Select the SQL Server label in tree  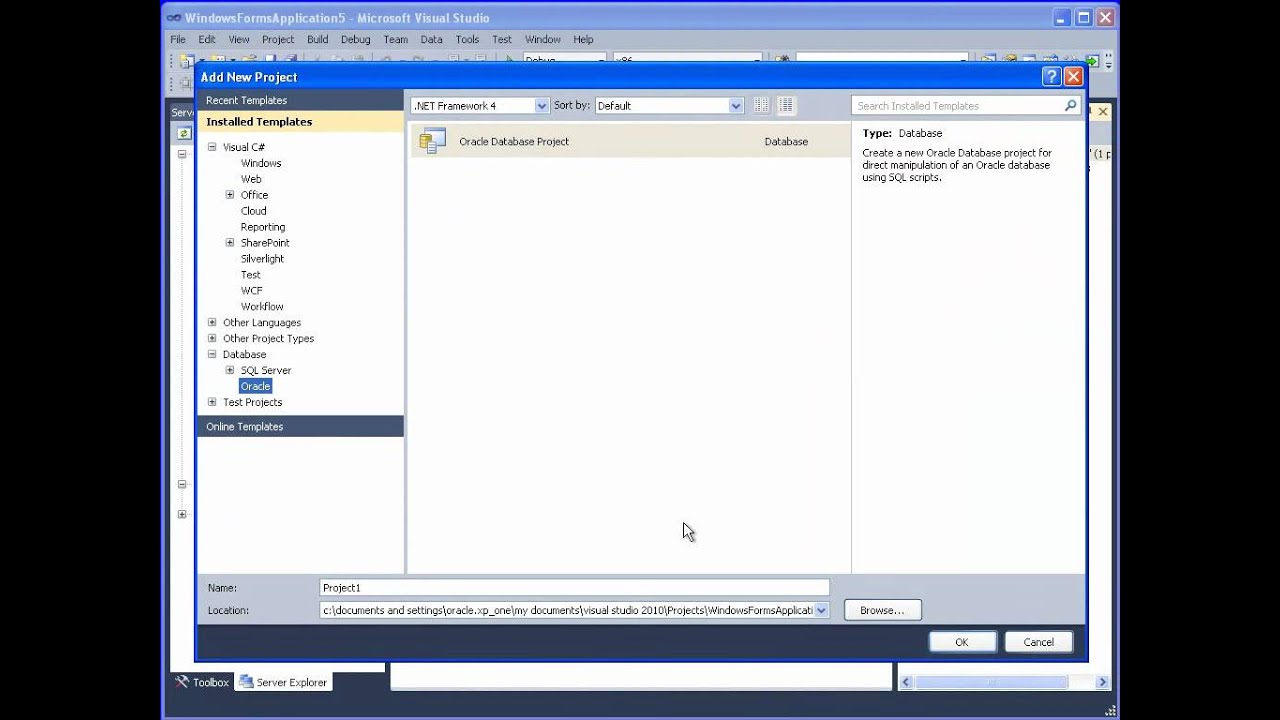tap(266, 370)
